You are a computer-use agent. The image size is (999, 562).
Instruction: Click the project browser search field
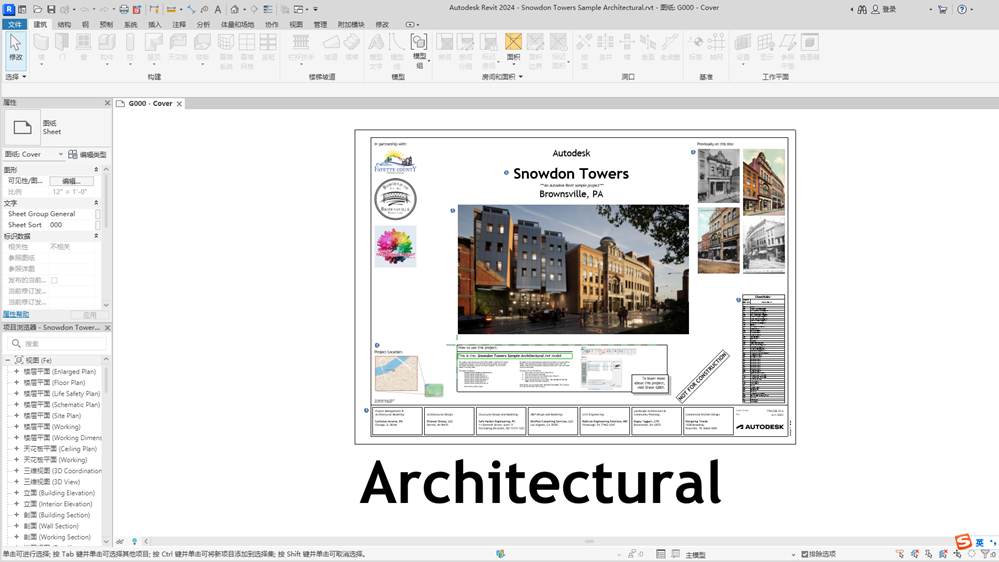click(x=57, y=343)
